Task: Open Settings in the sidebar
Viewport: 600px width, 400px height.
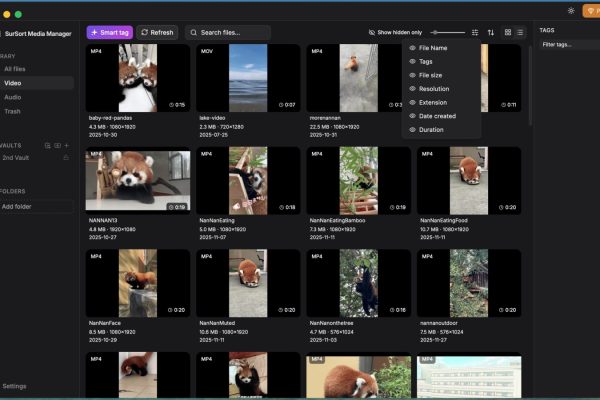Action: [15, 386]
